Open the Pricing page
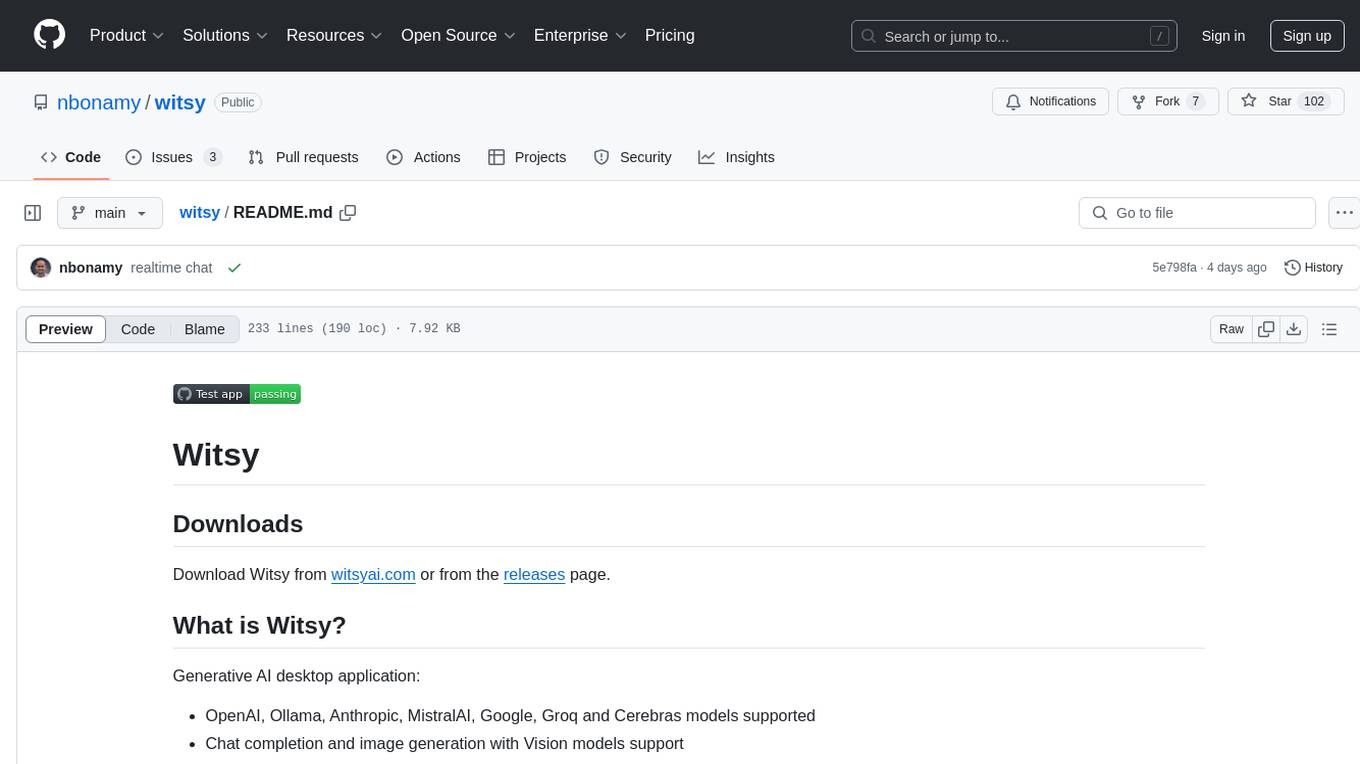Screen dimensions: 1360x764 (670, 35)
